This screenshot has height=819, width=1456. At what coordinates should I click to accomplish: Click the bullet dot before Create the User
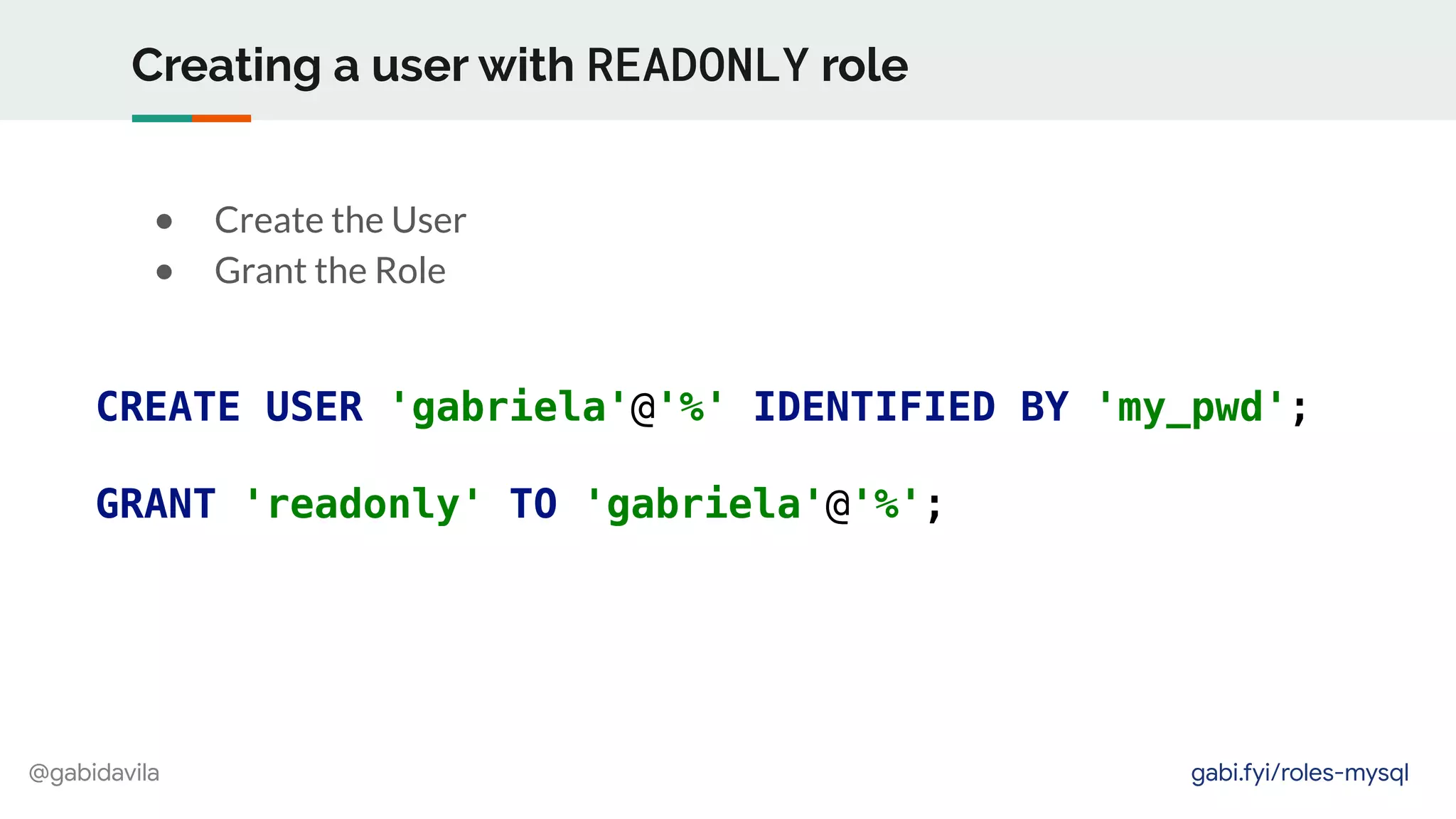tap(164, 222)
